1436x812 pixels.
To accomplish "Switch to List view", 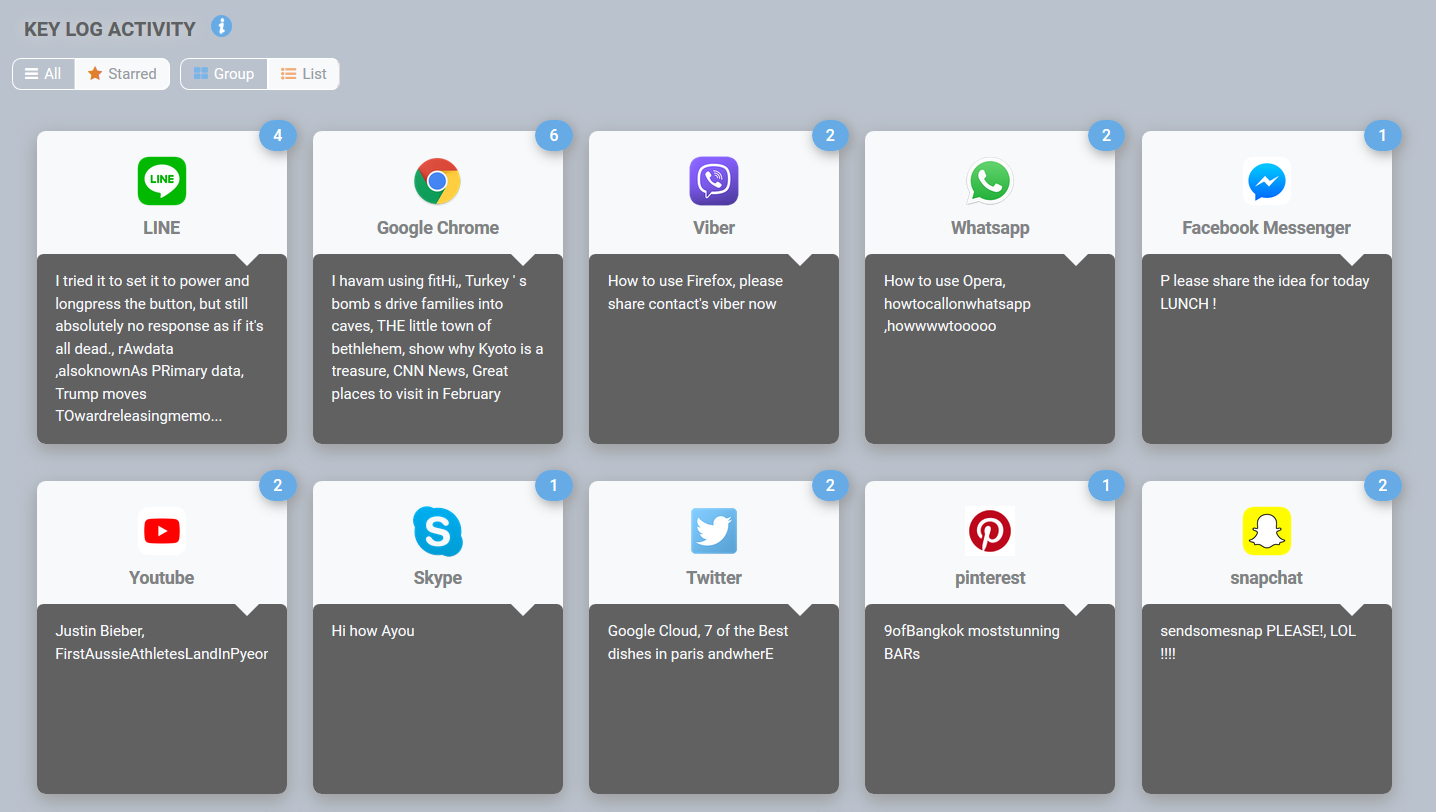I will point(304,74).
